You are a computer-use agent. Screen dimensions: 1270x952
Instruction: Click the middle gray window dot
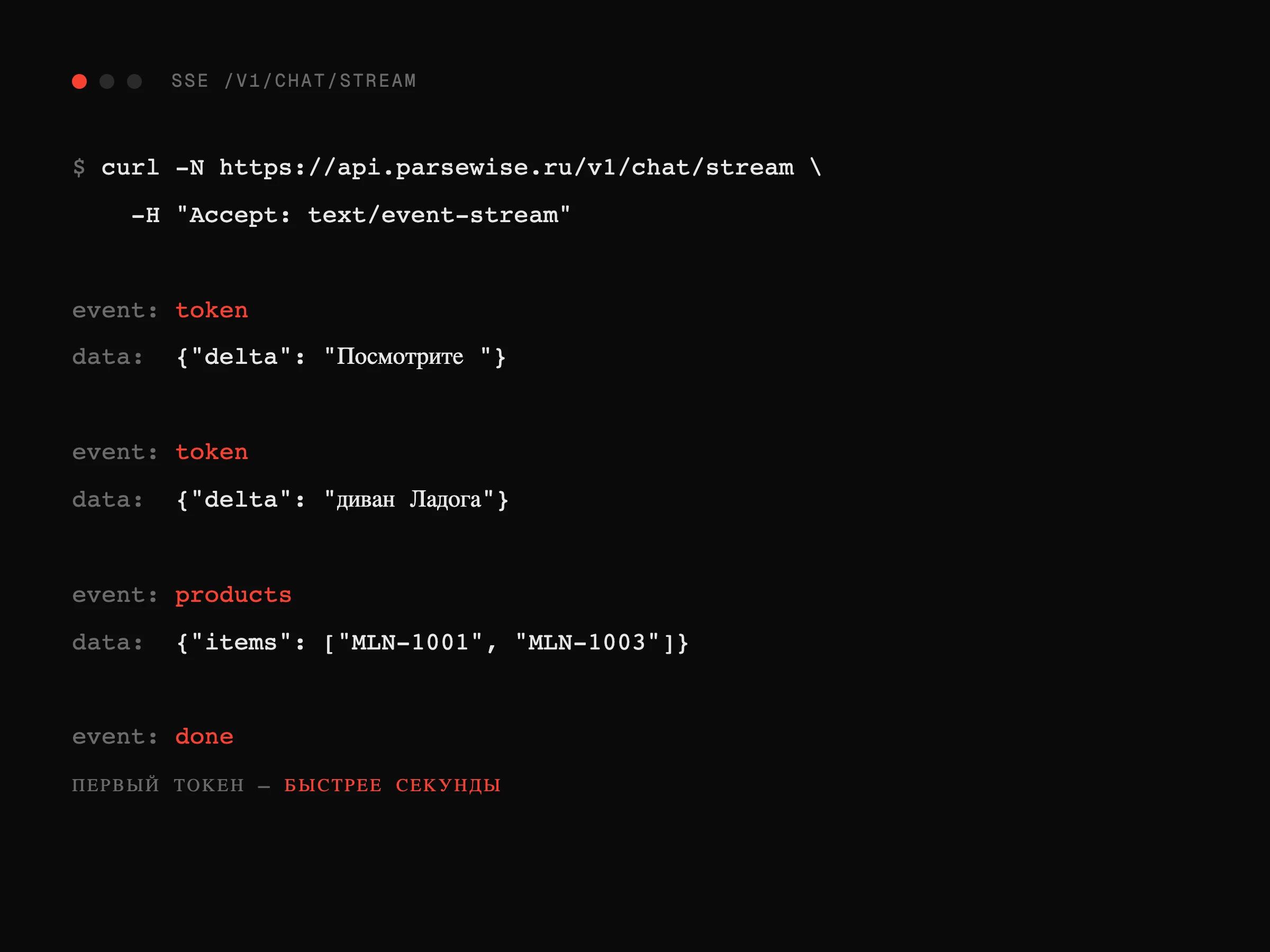(x=107, y=81)
